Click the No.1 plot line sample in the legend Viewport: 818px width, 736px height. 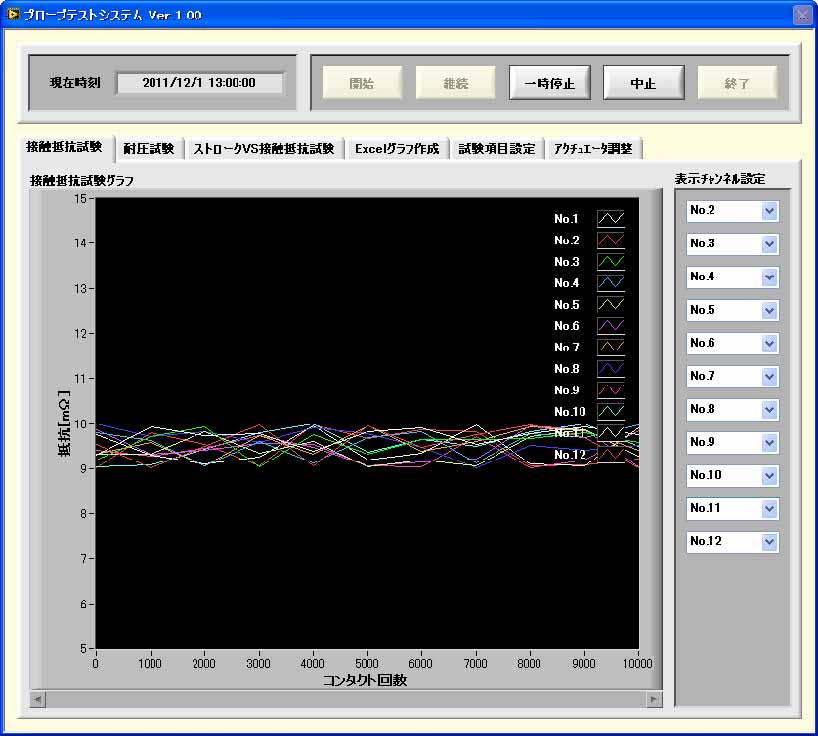pyautogui.click(x=611, y=218)
